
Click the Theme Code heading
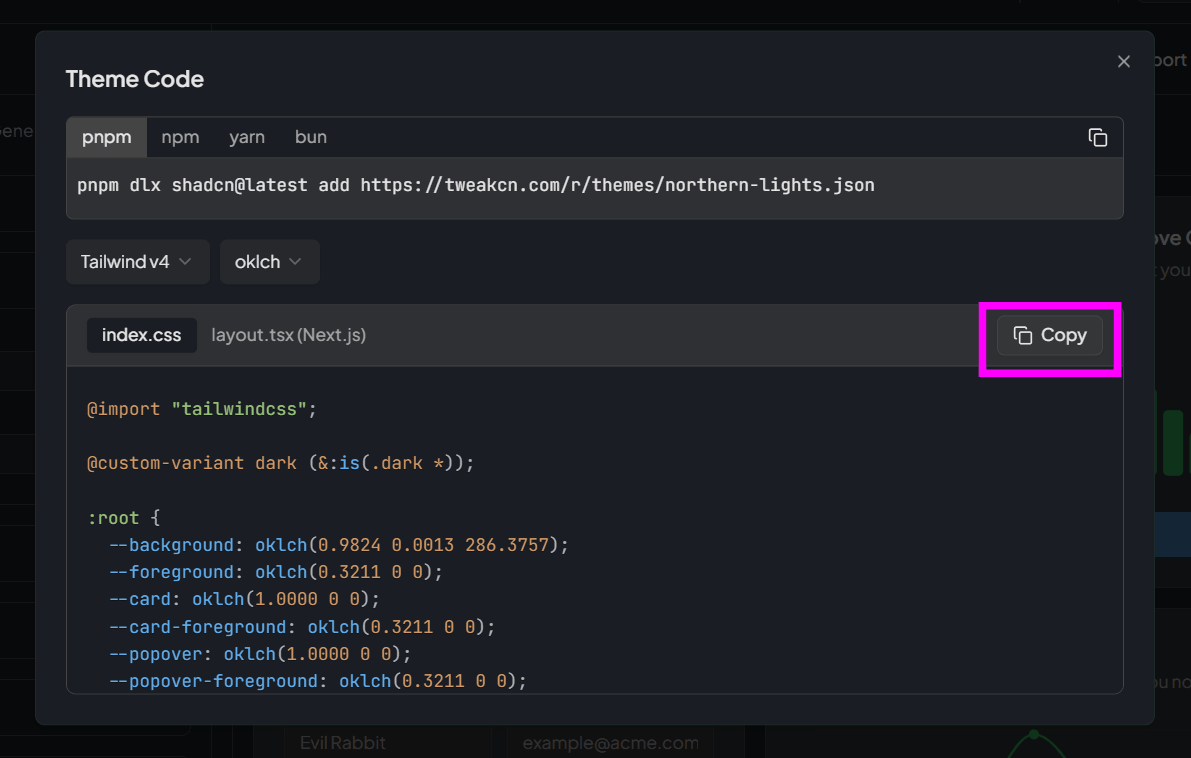coord(134,79)
